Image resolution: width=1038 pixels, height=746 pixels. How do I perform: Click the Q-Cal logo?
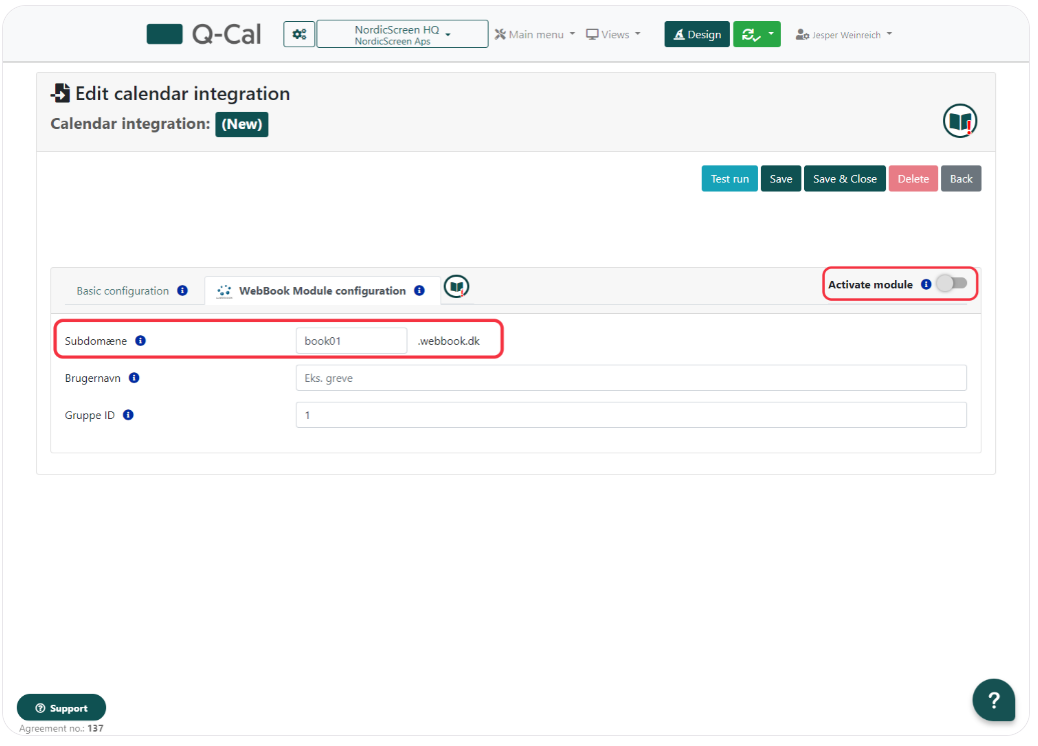205,34
